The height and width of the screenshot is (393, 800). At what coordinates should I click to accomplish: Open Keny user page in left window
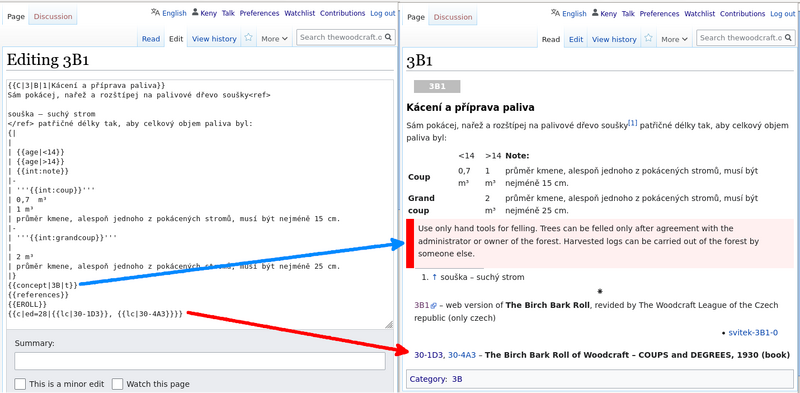pos(208,13)
